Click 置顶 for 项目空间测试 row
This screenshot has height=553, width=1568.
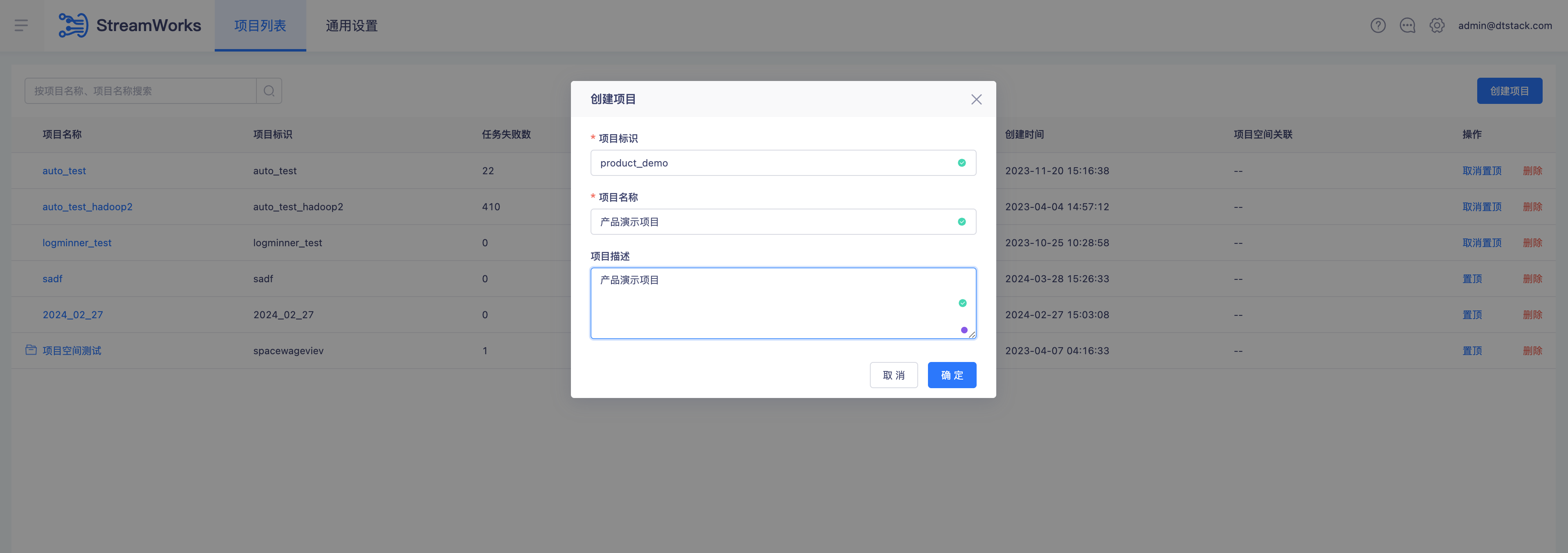[x=1472, y=350]
